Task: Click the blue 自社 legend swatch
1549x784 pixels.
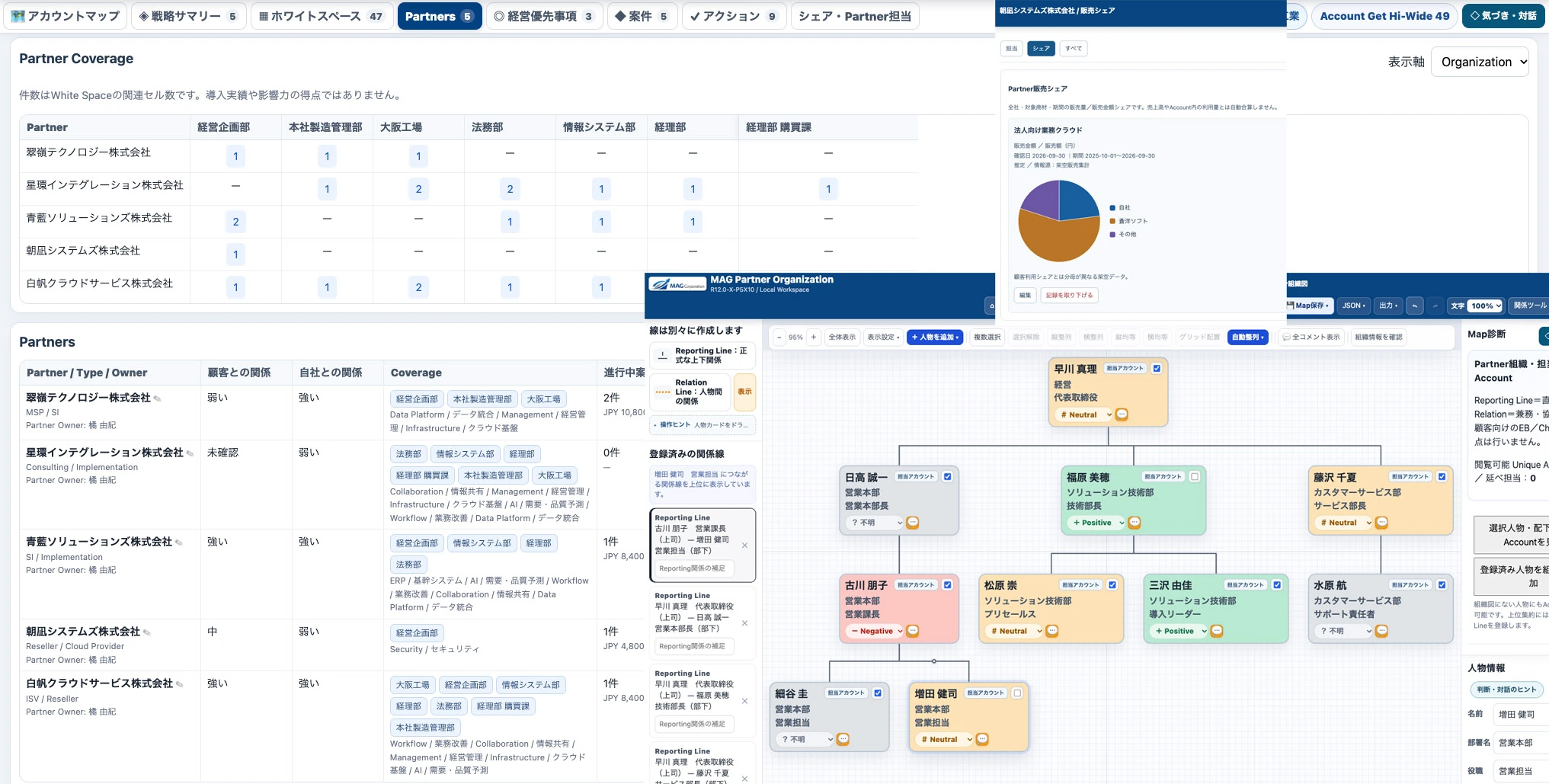Action: click(x=1112, y=208)
